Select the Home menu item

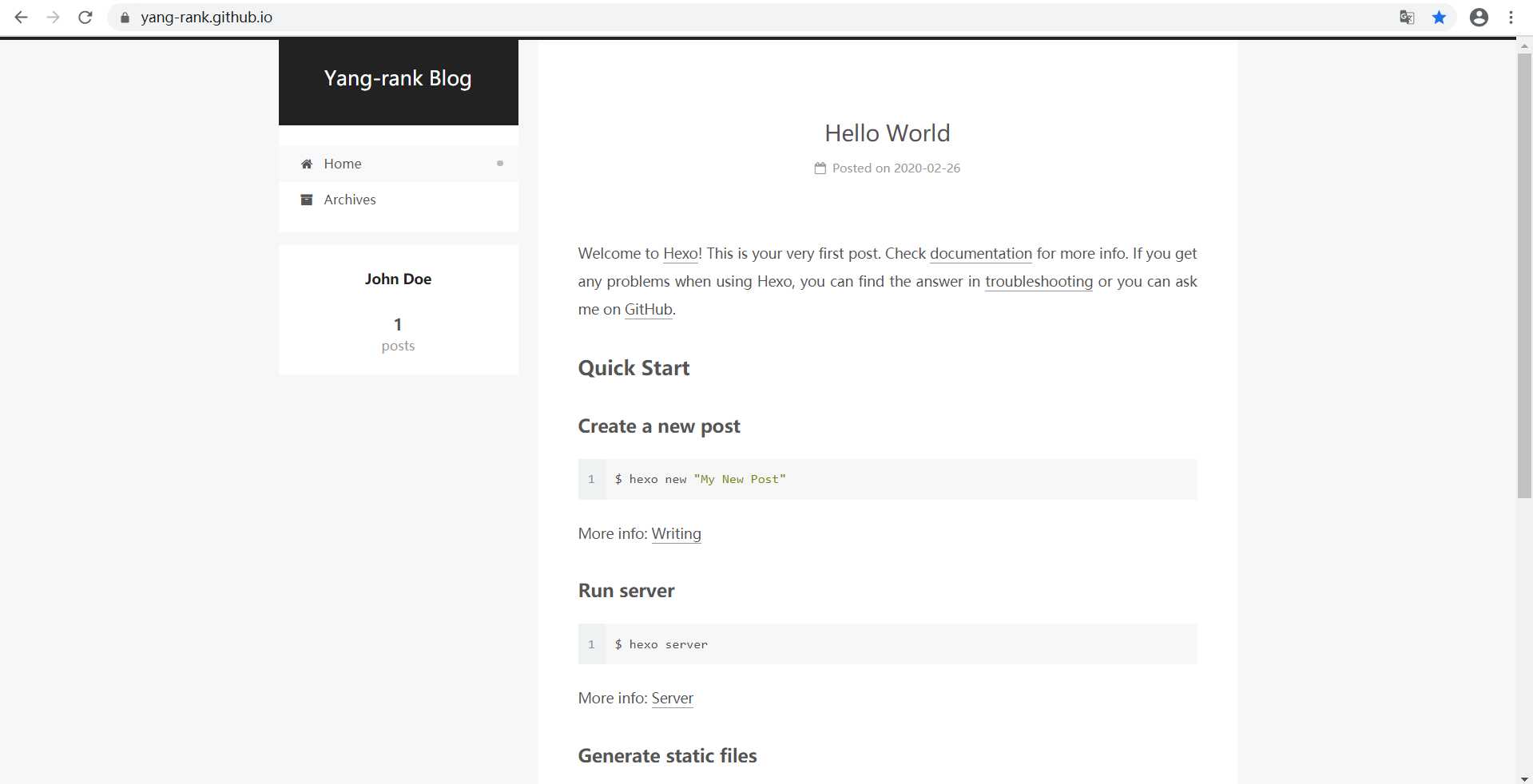click(343, 164)
